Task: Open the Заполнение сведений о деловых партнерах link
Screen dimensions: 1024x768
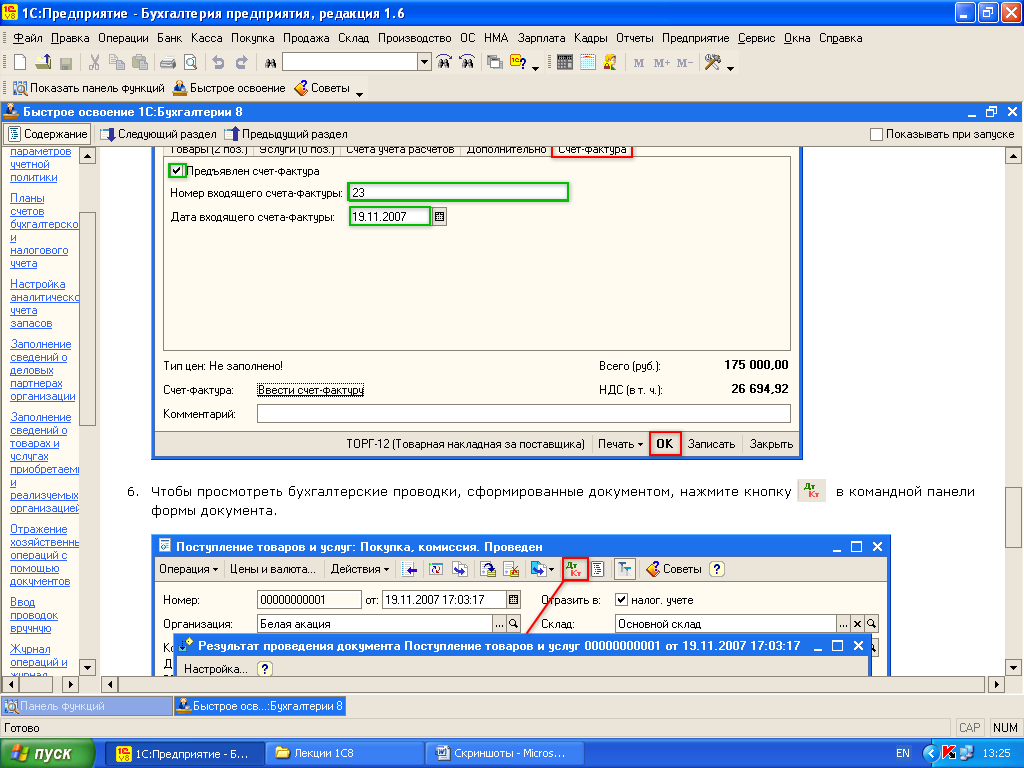Action: pyautogui.click(x=42, y=370)
